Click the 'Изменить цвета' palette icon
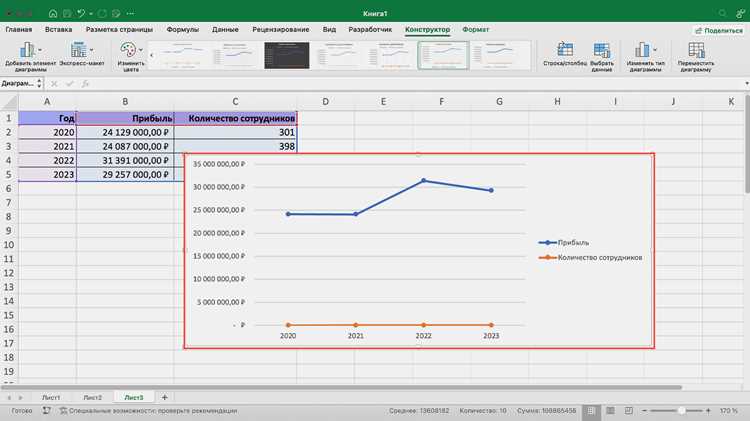Screen dimensions: 750x421 click(128, 50)
